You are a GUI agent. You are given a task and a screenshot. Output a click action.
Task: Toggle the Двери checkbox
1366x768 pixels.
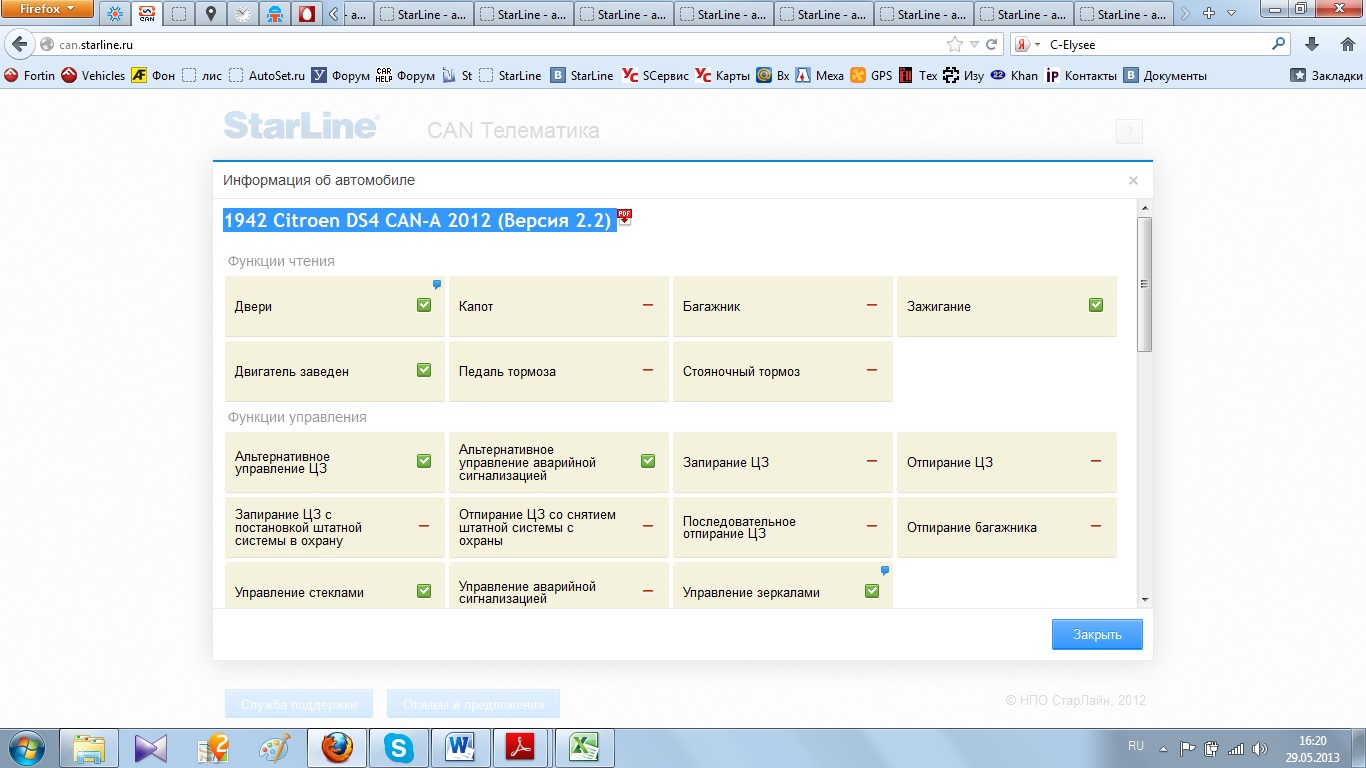pos(424,305)
